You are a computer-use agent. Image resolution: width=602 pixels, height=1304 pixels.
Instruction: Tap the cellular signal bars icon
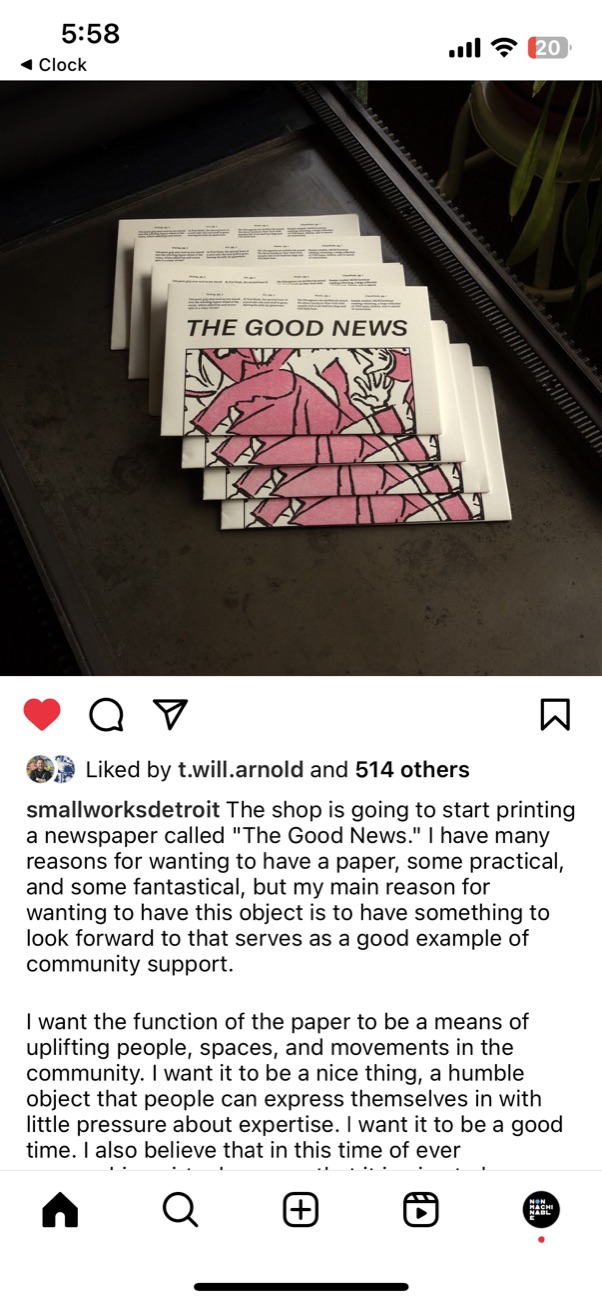click(465, 47)
